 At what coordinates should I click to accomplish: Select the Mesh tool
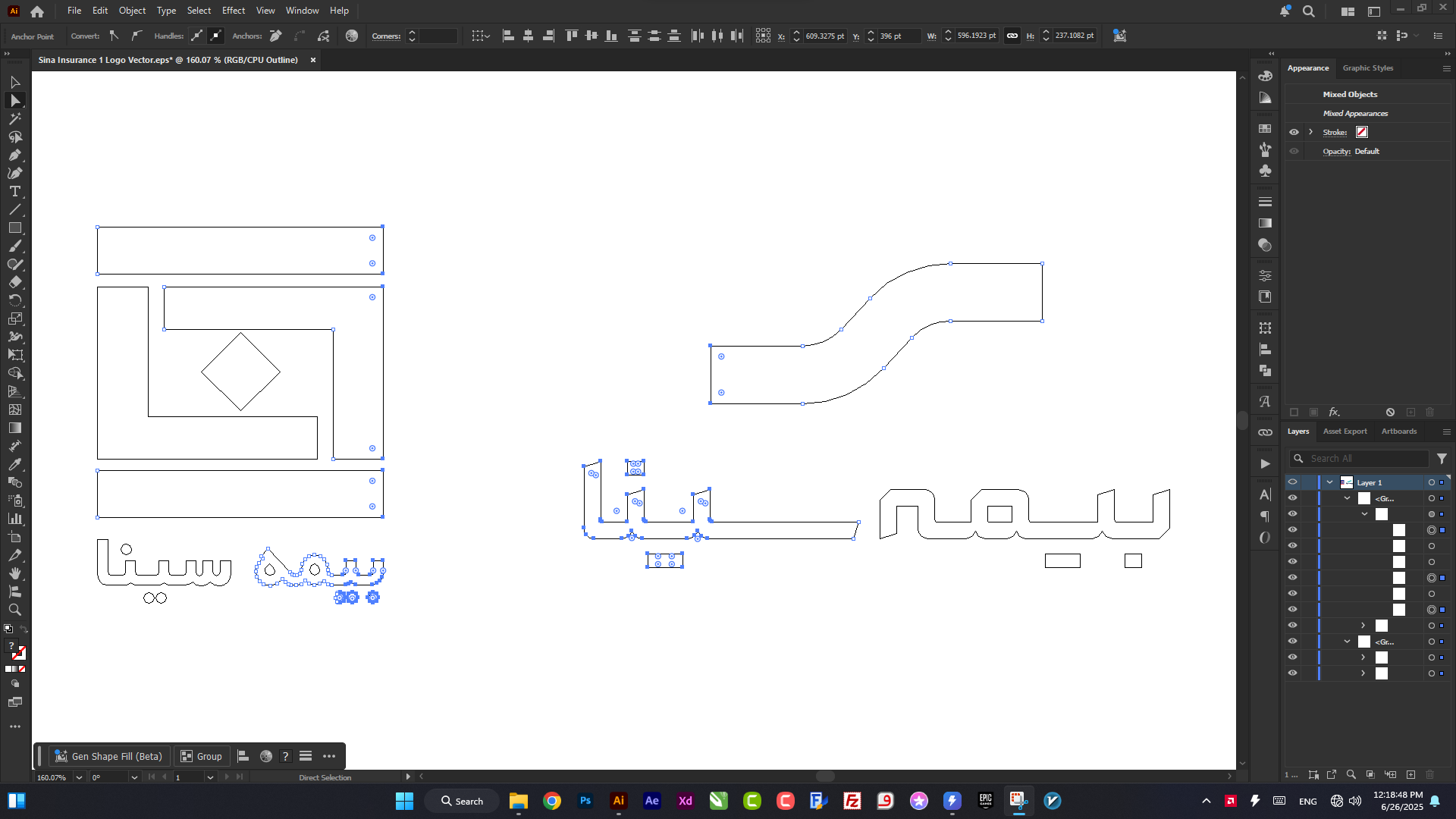[x=15, y=409]
